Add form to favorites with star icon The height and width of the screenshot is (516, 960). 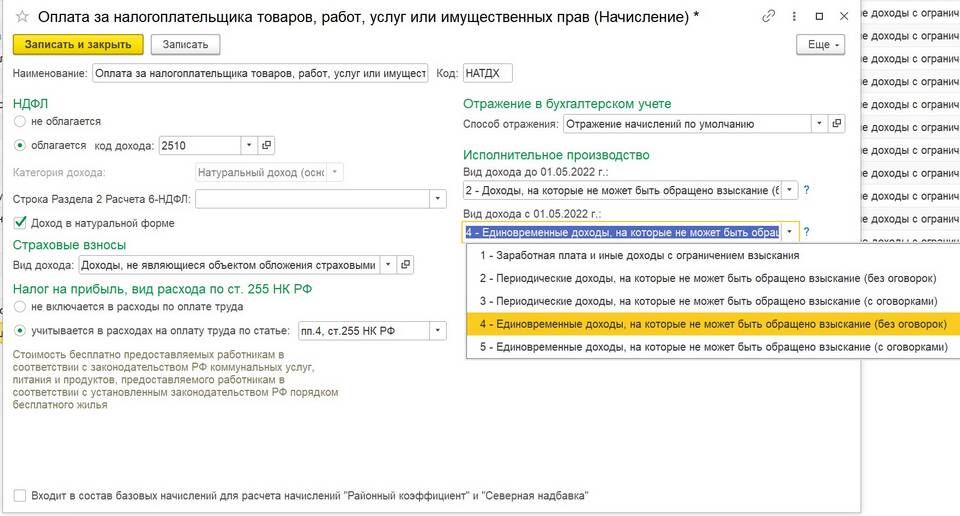coord(22,17)
